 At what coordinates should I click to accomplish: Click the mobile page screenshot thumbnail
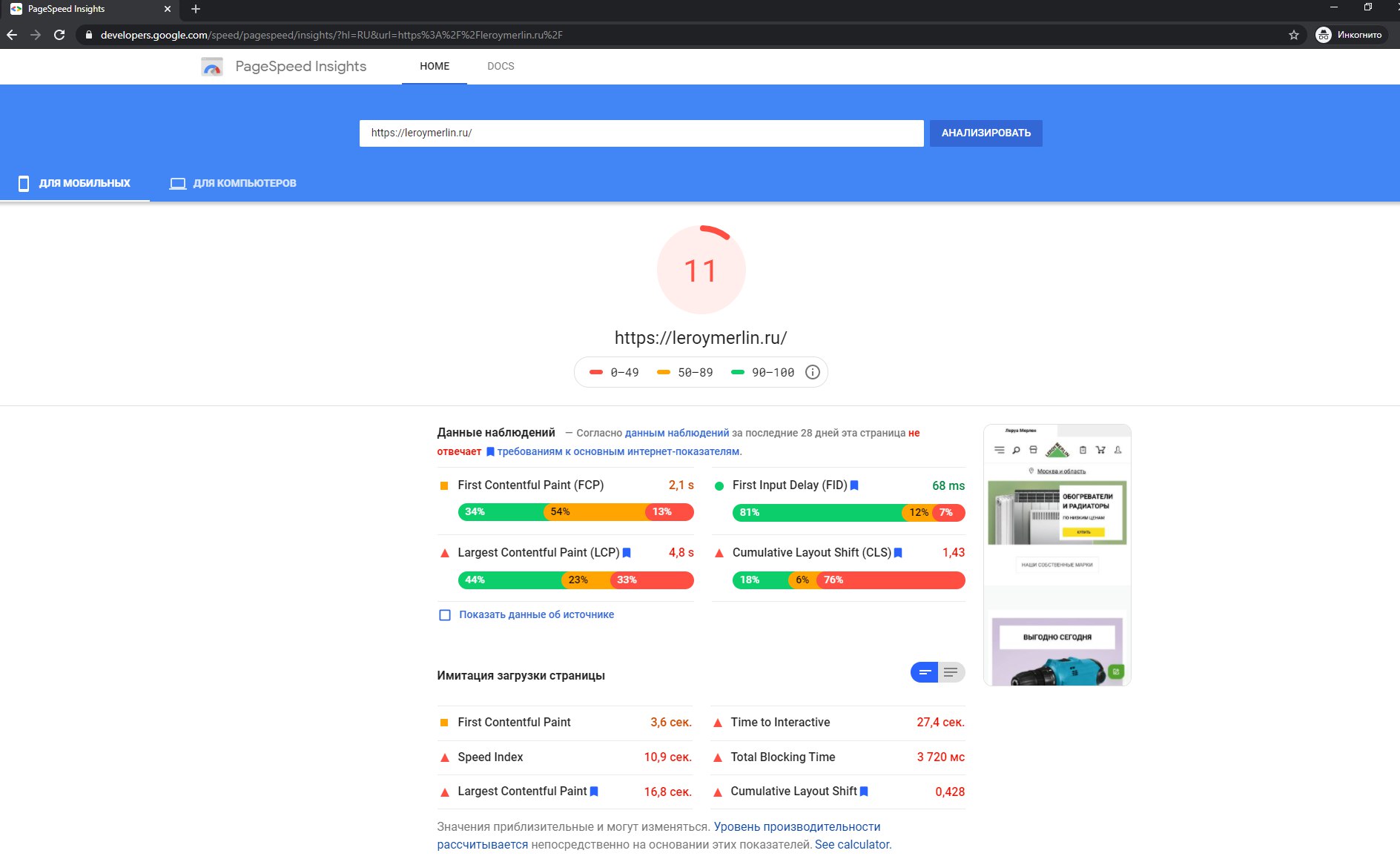coord(1057,555)
